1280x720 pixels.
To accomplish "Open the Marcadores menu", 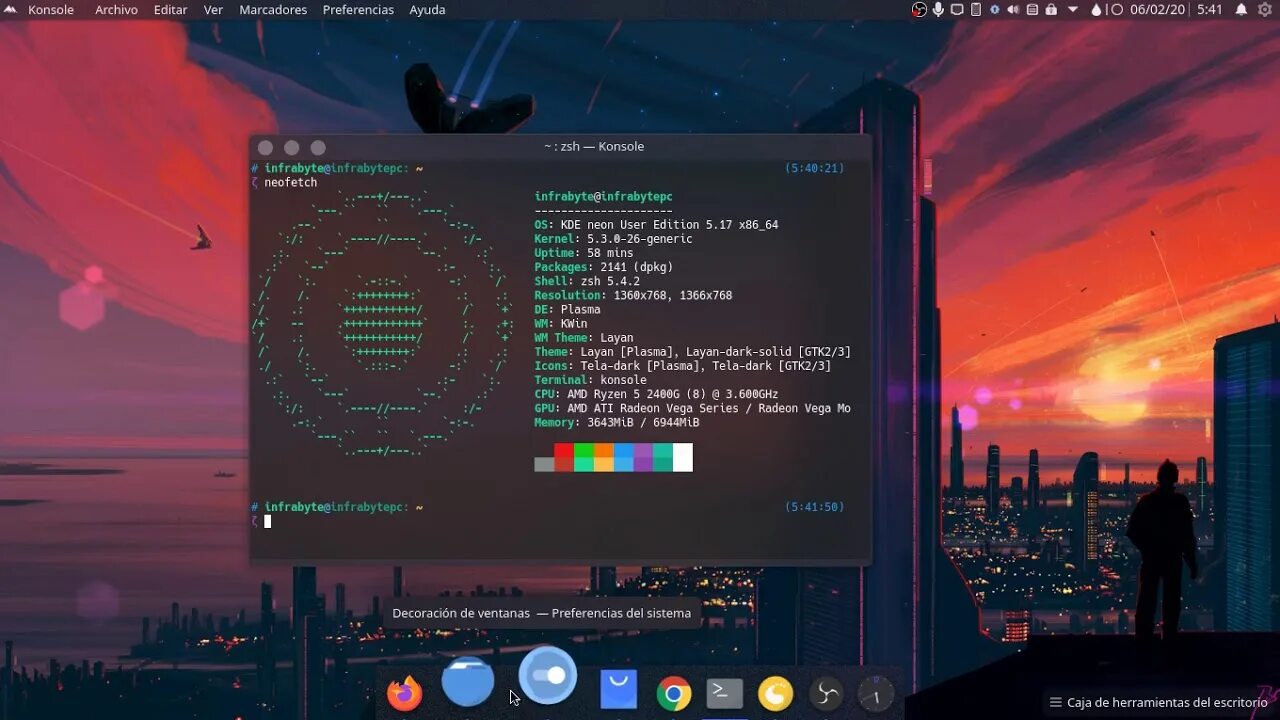I will [x=273, y=10].
